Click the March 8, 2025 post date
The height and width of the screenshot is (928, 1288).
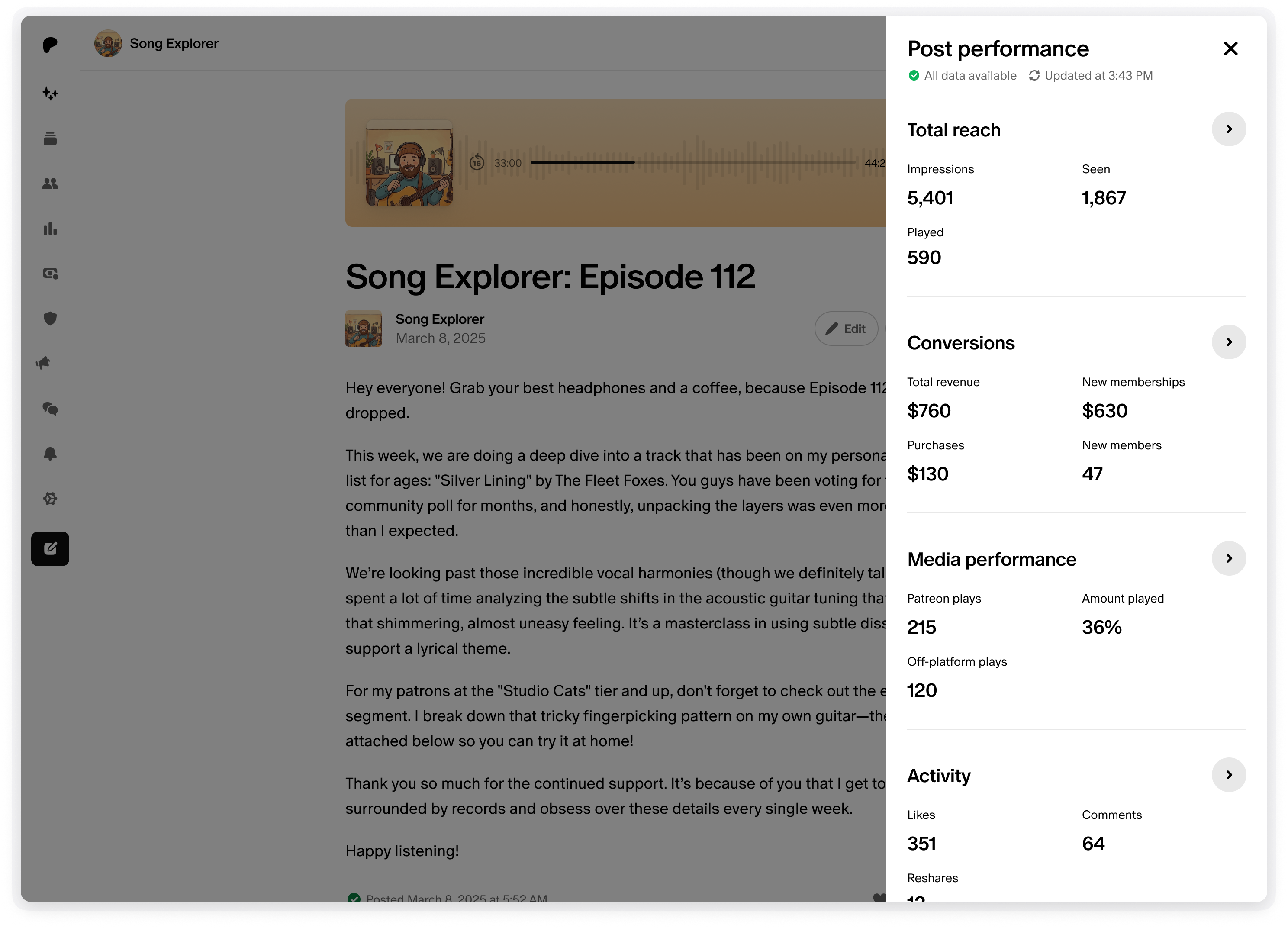441,338
